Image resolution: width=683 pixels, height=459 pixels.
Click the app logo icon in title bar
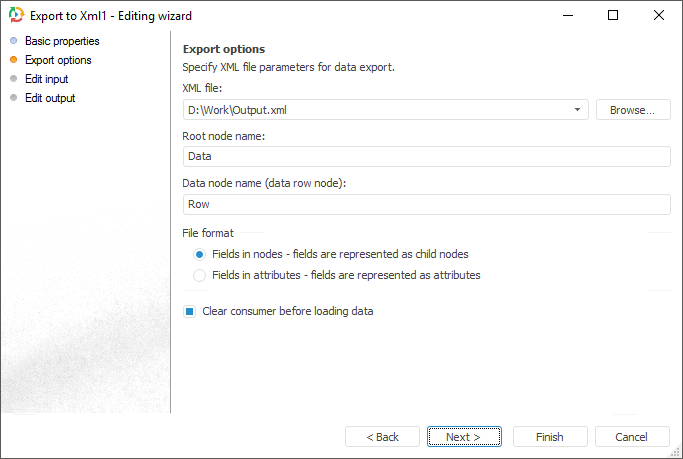coord(15,16)
